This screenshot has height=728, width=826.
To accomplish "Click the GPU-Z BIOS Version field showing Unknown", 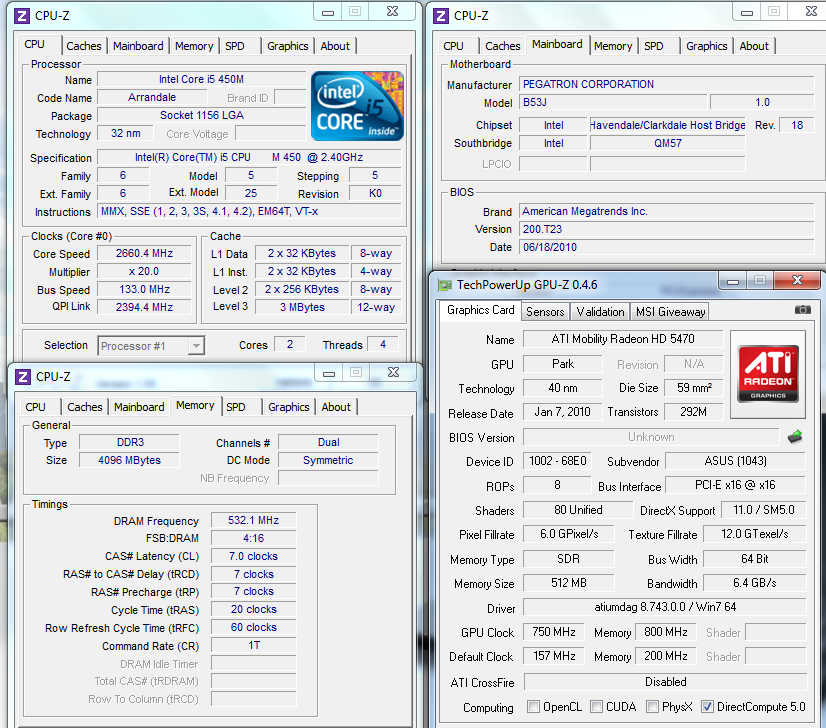I will tap(651, 437).
